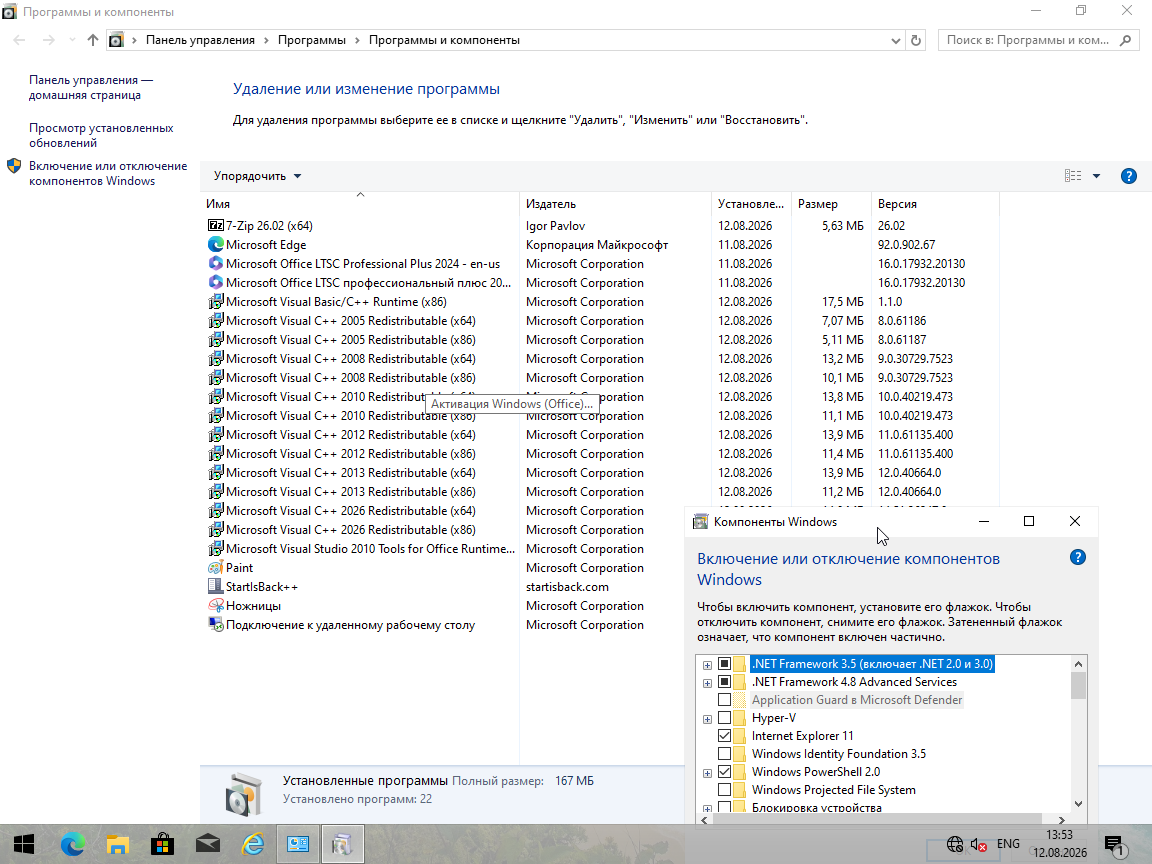Click the Программы breadcrumb item

[x=312, y=40]
